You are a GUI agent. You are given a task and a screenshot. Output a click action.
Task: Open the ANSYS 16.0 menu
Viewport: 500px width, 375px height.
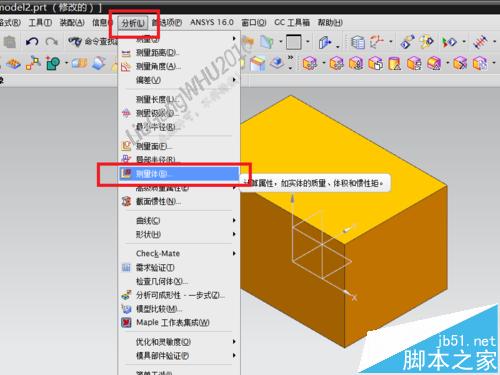(212, 22)
